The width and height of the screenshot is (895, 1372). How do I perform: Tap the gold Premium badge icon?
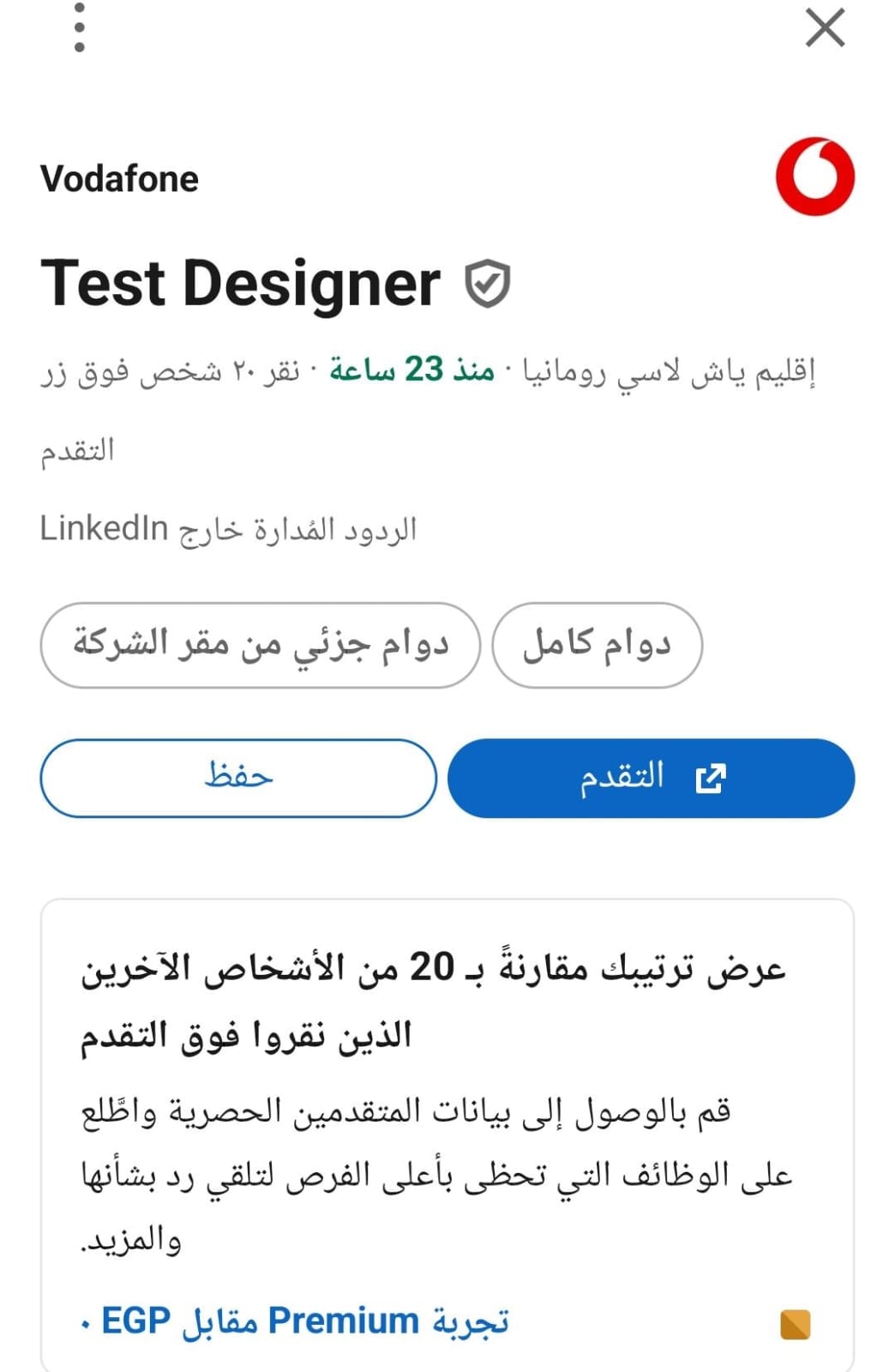click(x=796, y=1324)
